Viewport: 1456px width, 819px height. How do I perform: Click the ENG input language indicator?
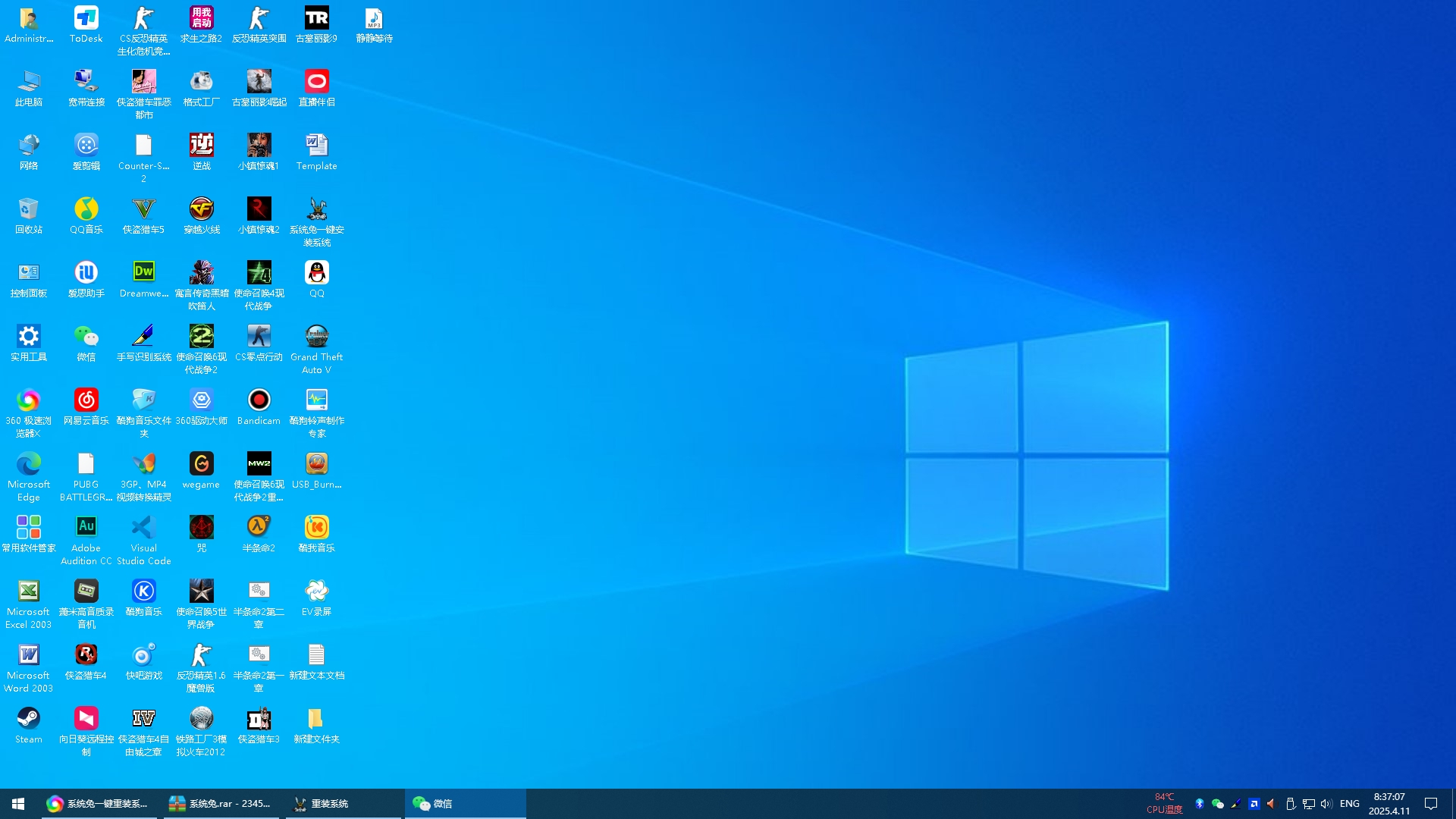coord(1349,804)
